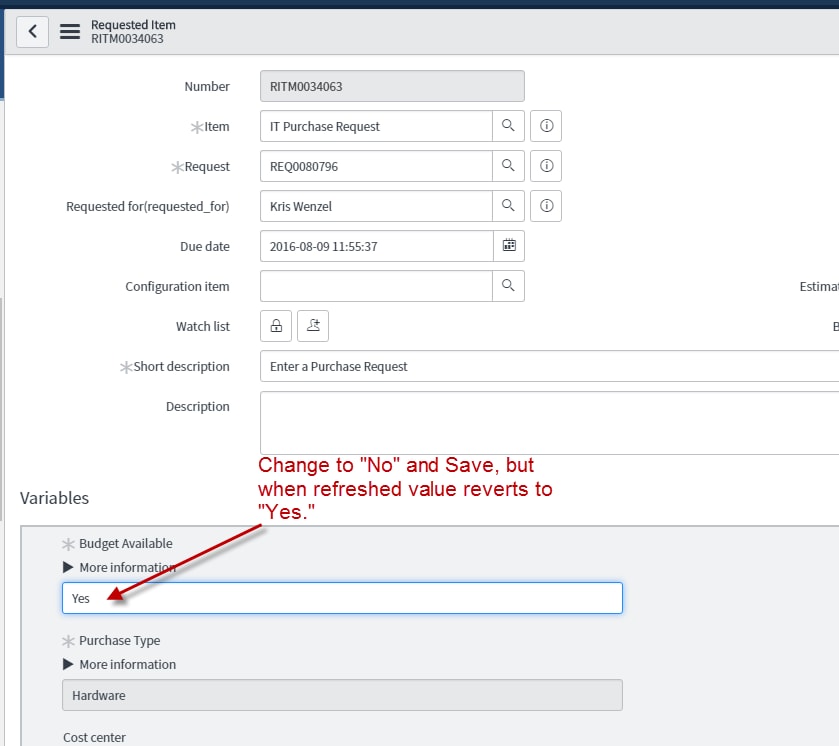Click the Request field REQ0080796
Screen dimensions: 839x746
coord(376,166)
